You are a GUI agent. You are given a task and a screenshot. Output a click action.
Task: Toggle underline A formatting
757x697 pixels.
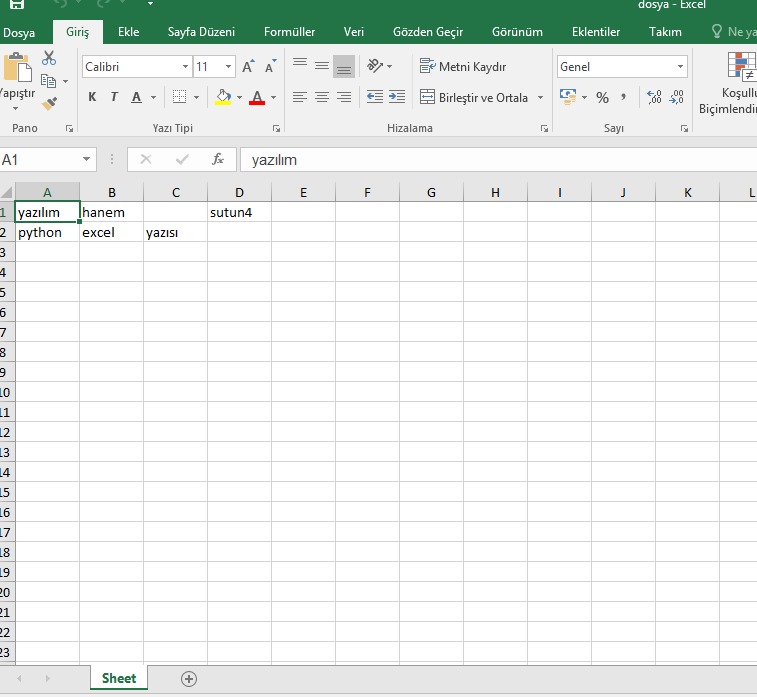click(x=137, y=97)
